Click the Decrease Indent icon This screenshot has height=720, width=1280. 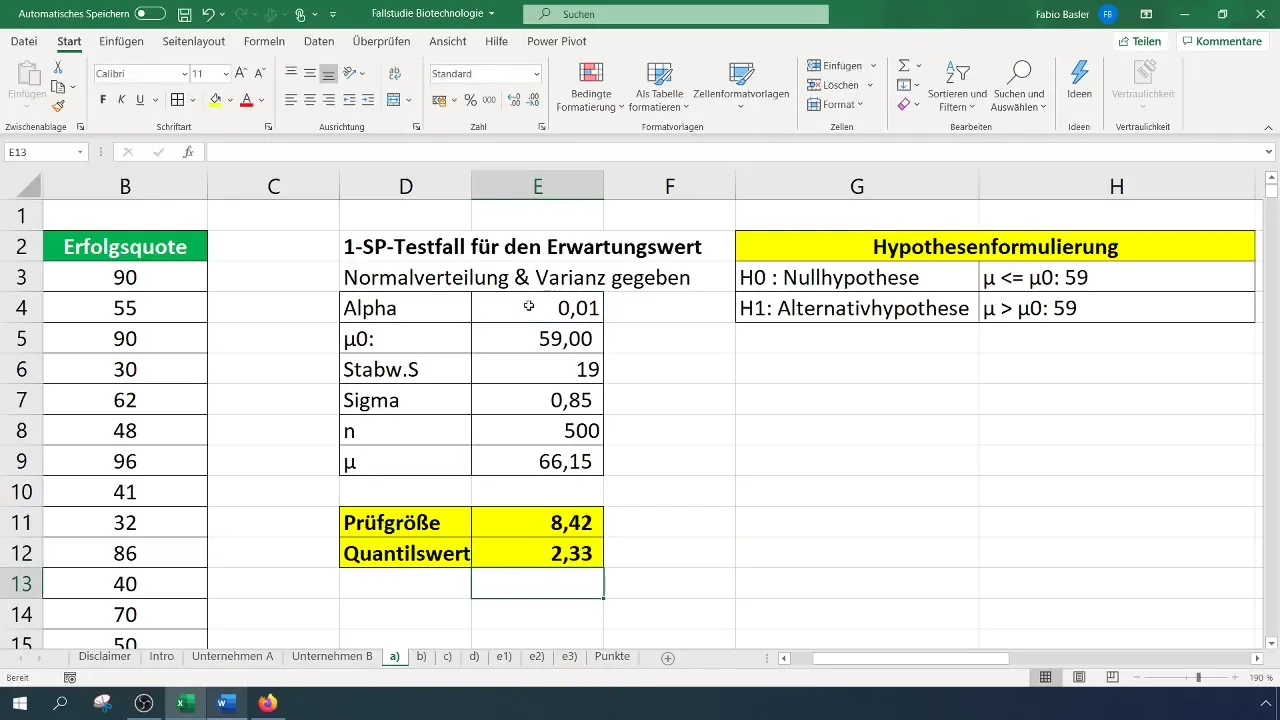[349, 100]
